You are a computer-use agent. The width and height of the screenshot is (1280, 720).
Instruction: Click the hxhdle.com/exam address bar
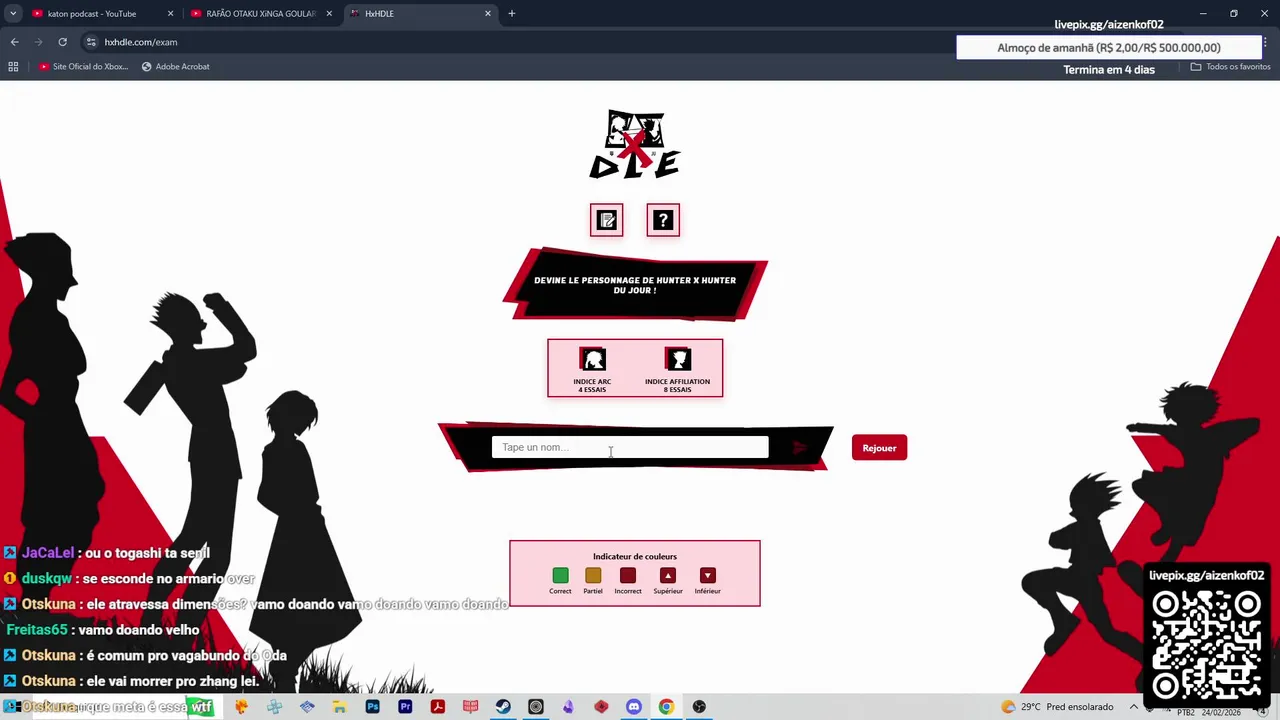click(x=141, y=42)
